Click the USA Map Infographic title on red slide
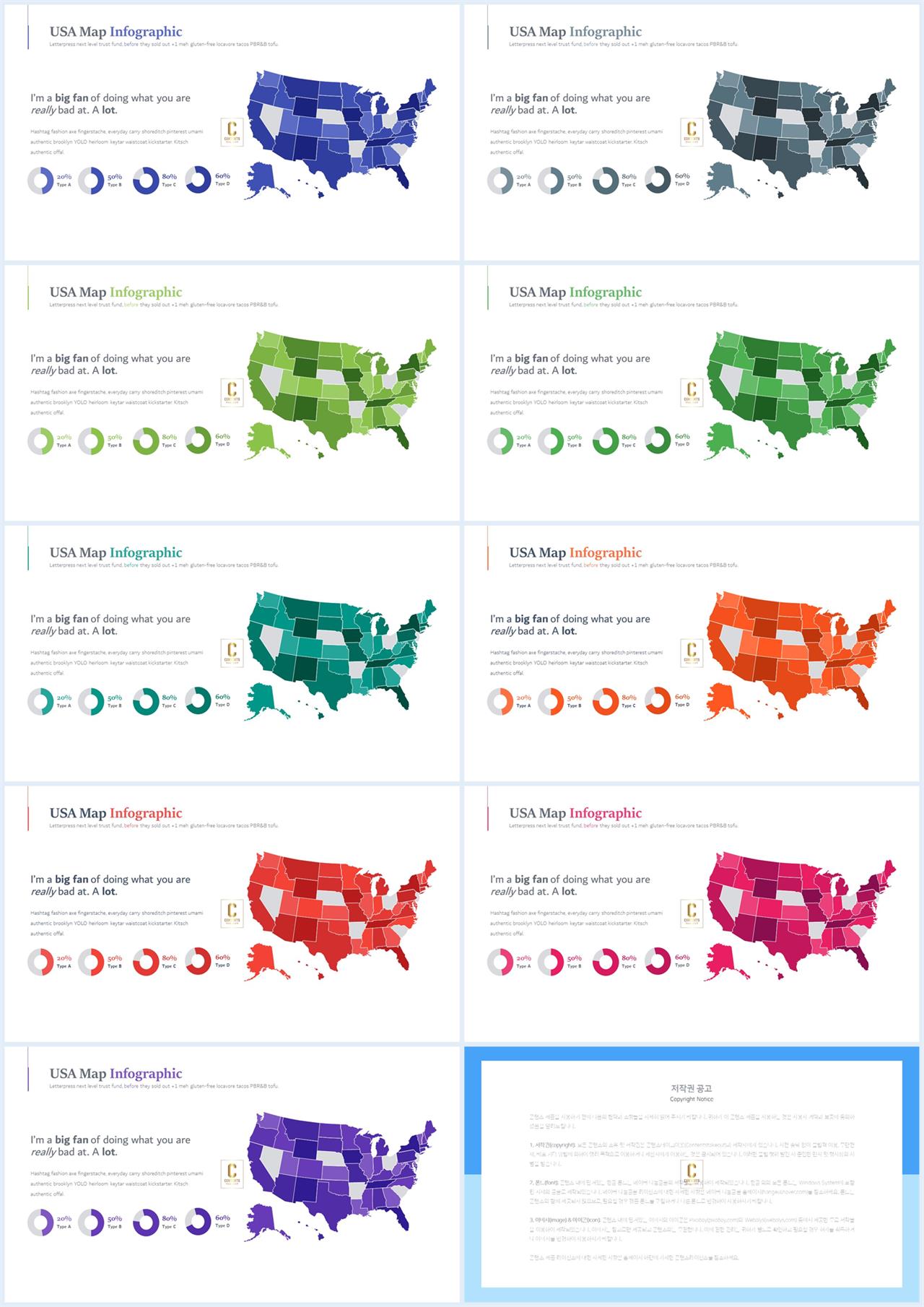The height and width of the screenshot is (1307, 924). click(x=115, y=813)
